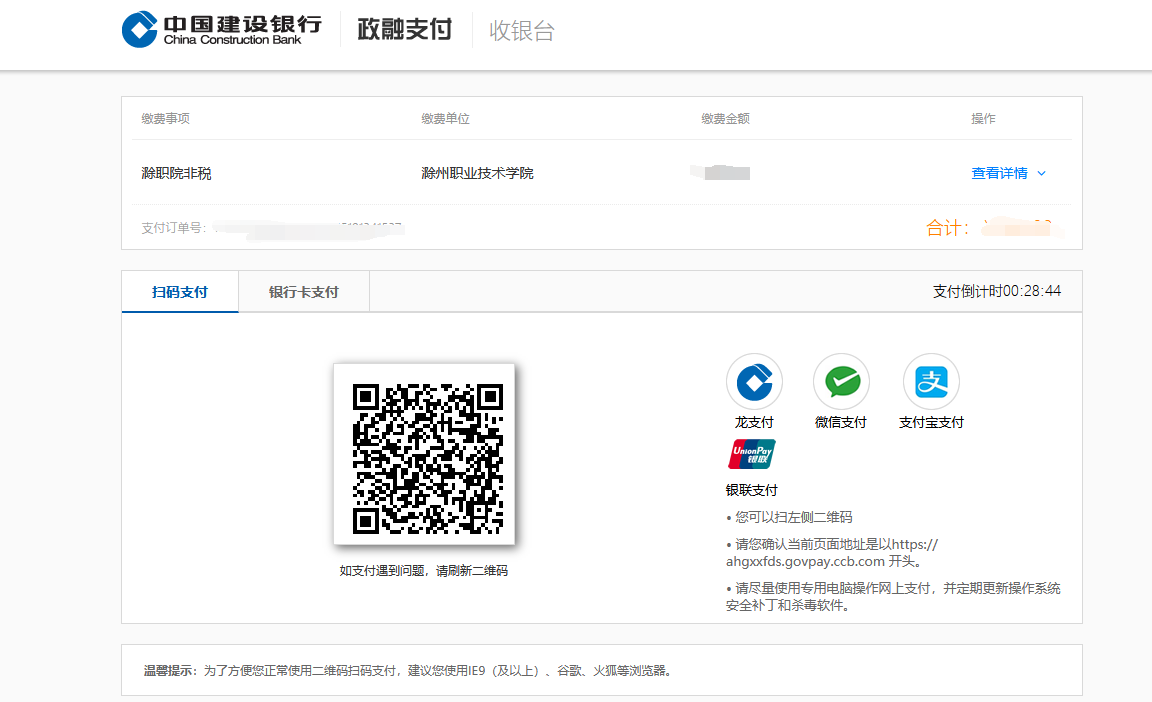Pick the UnionPay 银联 card logo
Image resolution: width=1152 pixels, height=702 pixels.
[x=752, y=454]
